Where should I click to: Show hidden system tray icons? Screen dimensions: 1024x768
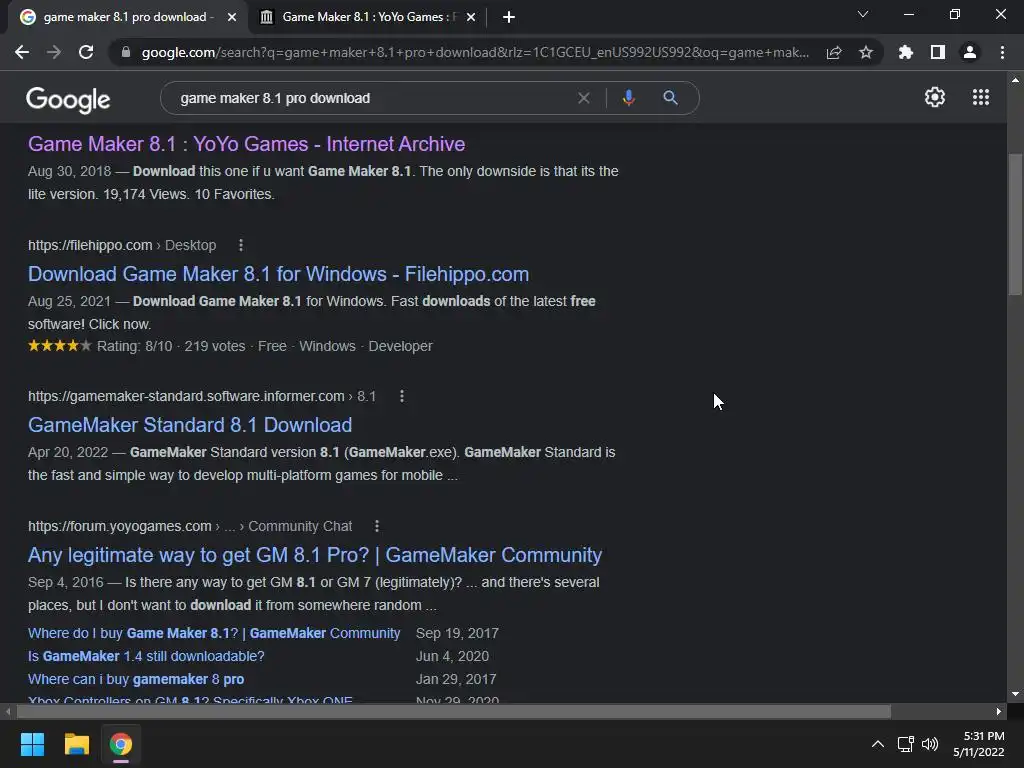[878, 744]
